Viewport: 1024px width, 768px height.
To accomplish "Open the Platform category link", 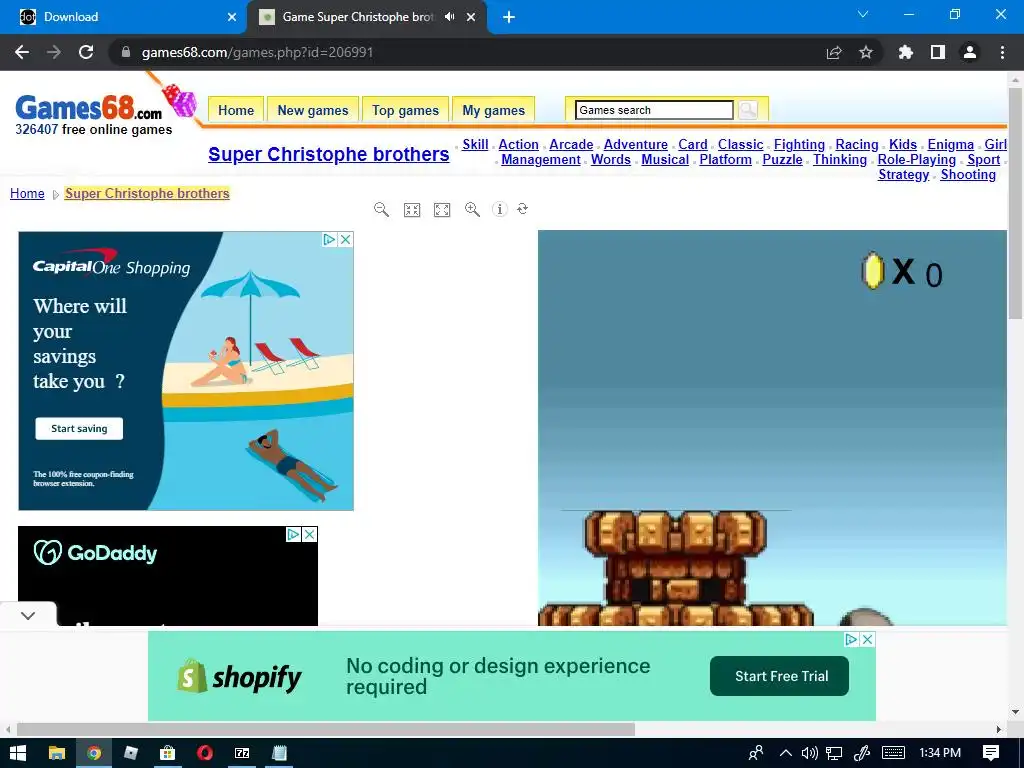I will [726, 159].
